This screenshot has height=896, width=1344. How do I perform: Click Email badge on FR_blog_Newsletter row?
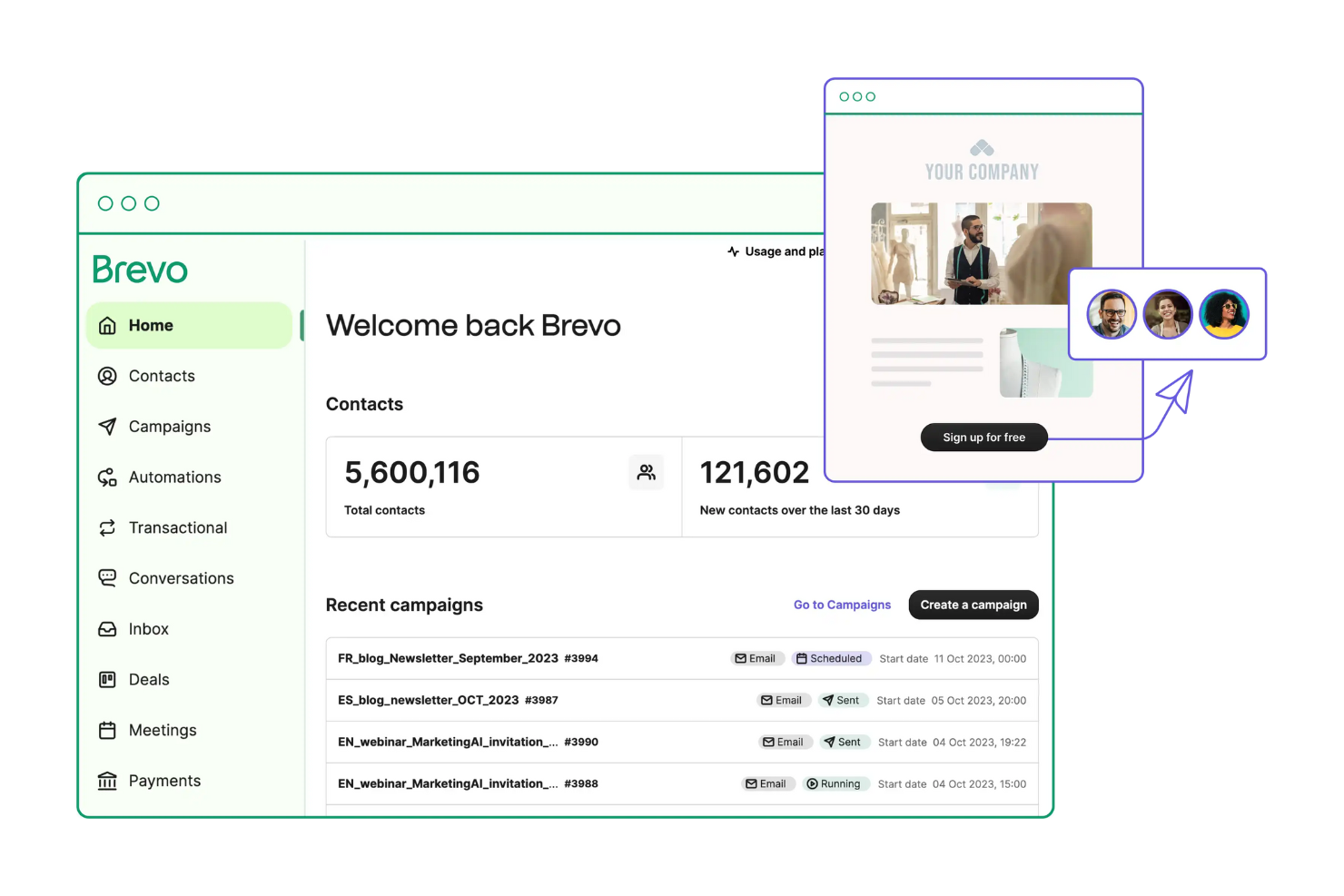coord(756,659)
